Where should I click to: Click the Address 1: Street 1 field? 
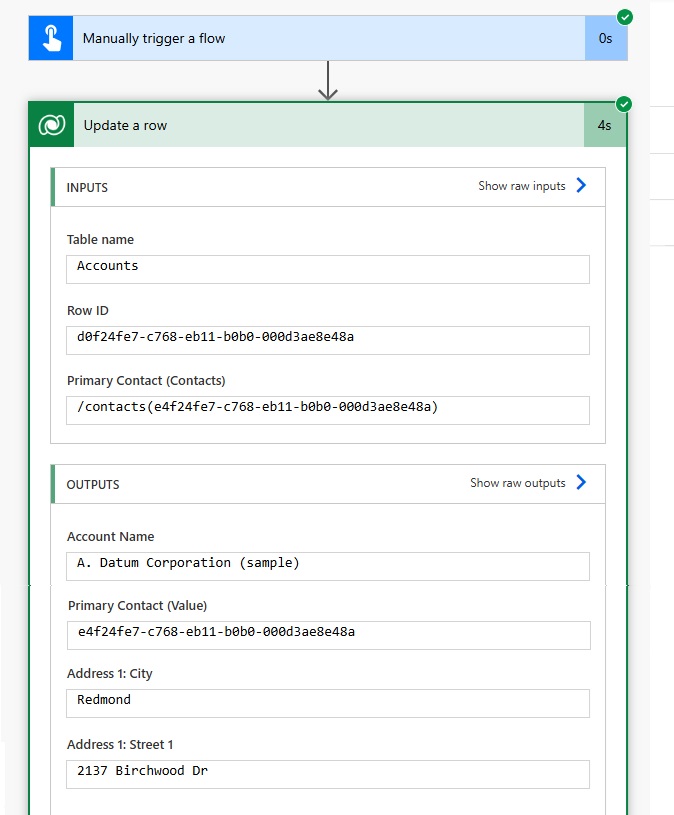(x=328, y=774)
